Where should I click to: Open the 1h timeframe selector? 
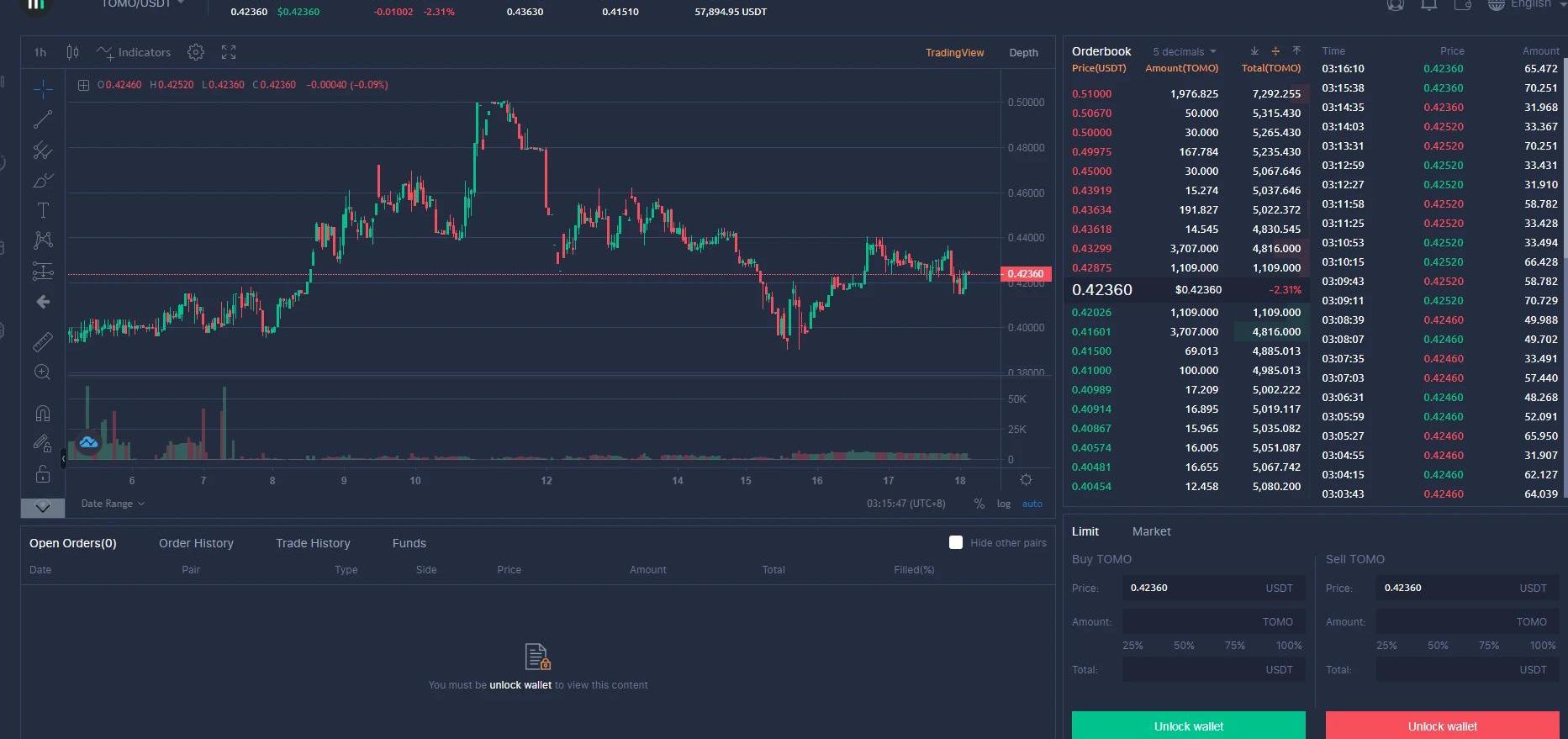tap(40, 52)
